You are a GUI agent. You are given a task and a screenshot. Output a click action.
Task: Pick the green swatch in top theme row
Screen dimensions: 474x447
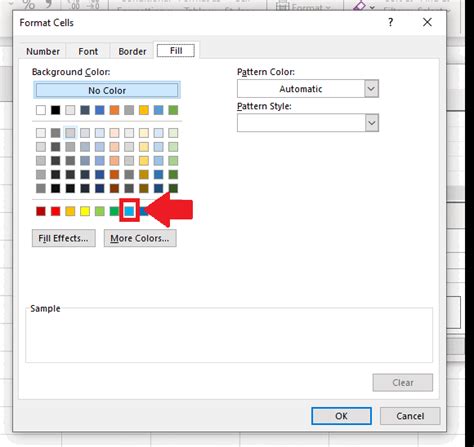(173, 110)
